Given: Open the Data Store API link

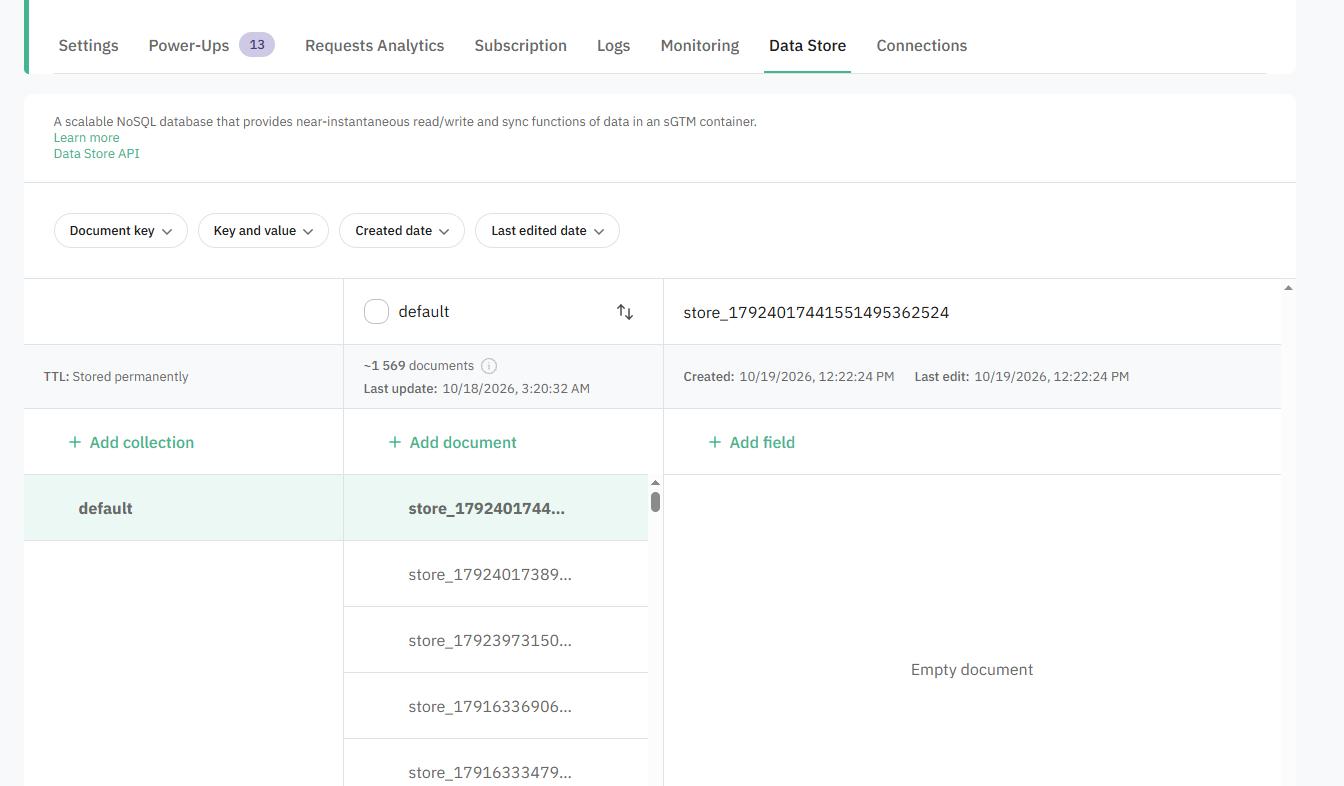Looking at the screenshot, I should (x=97, y=154).
